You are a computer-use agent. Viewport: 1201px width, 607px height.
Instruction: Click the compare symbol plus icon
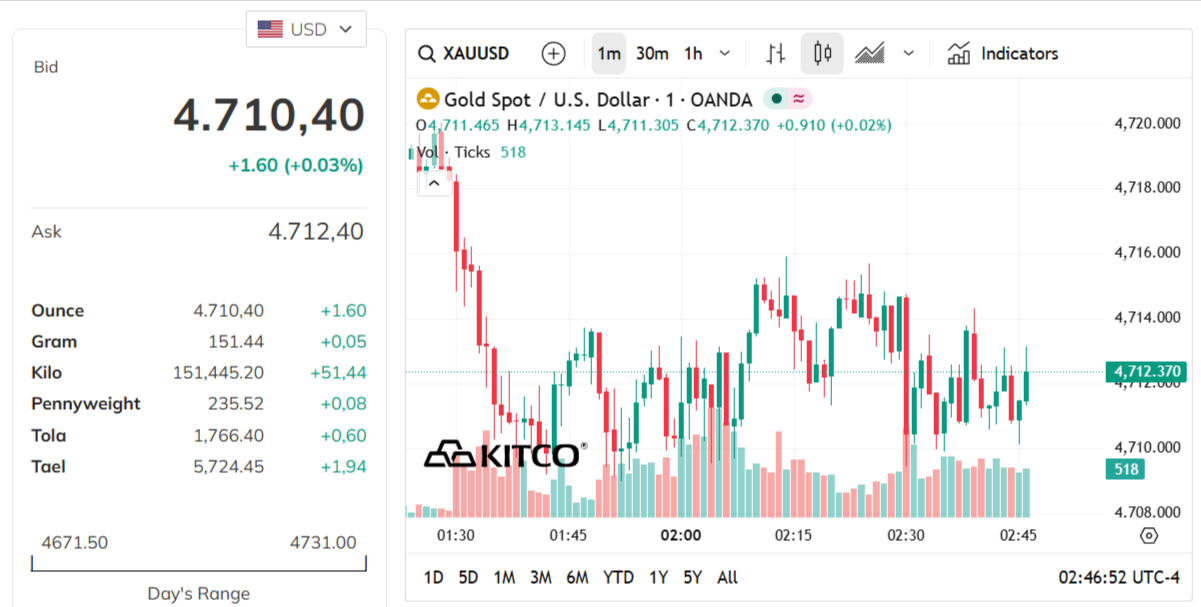click(x=553, y=53)
